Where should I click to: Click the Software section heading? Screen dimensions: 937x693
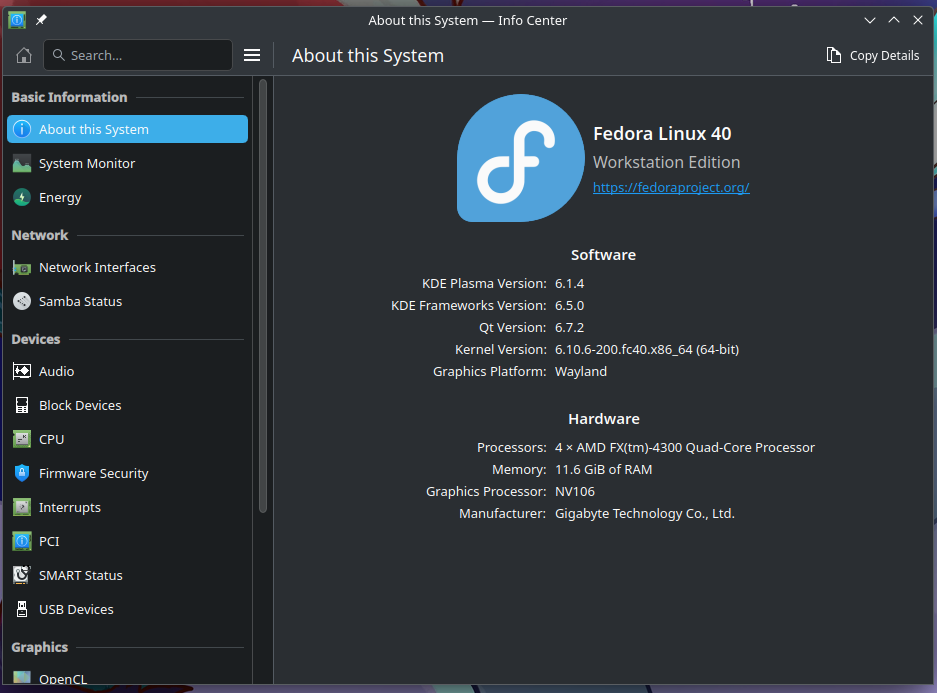coord(604,255)
